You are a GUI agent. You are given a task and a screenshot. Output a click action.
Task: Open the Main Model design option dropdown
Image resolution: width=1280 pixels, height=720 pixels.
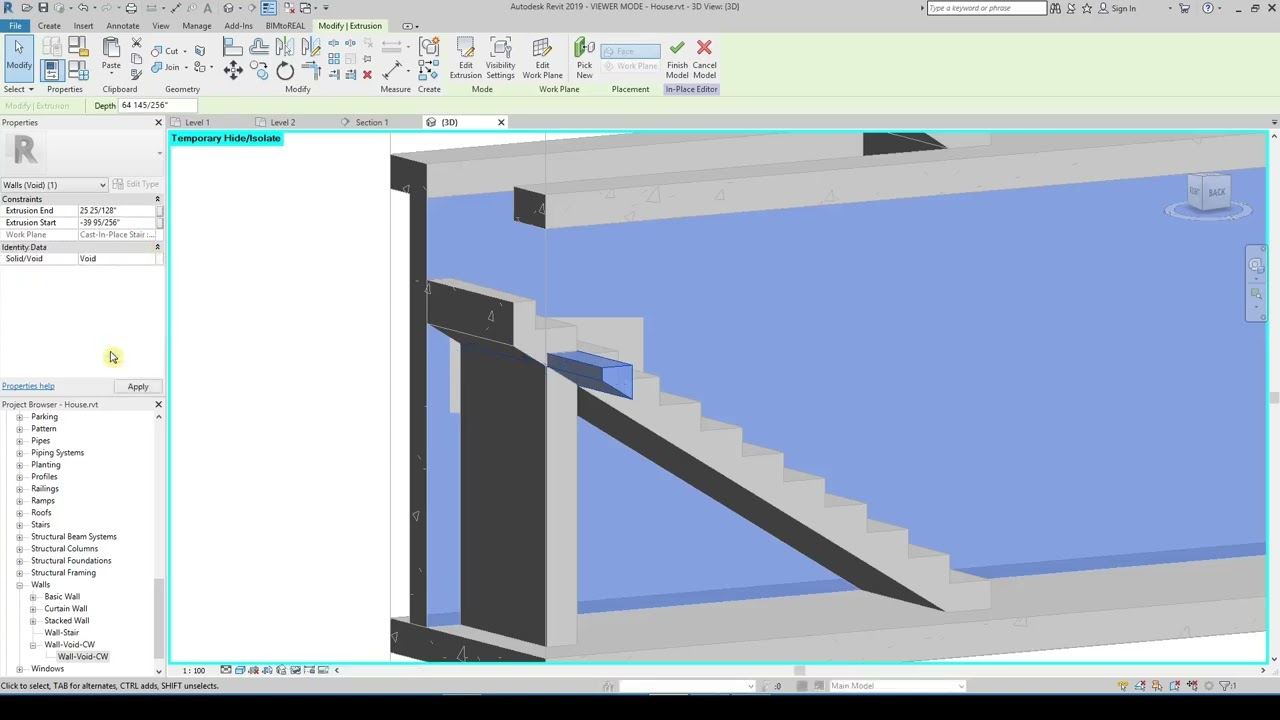(x=896, y=686)
